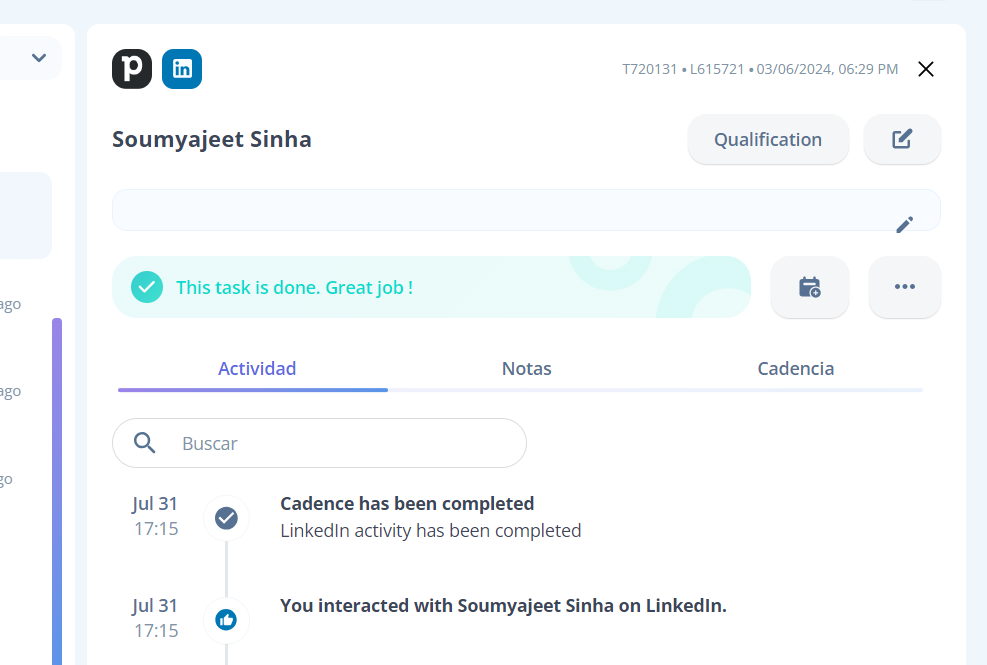Click the pencil icon in the description field
Screen dimensions: 987x665
[905, 225]
